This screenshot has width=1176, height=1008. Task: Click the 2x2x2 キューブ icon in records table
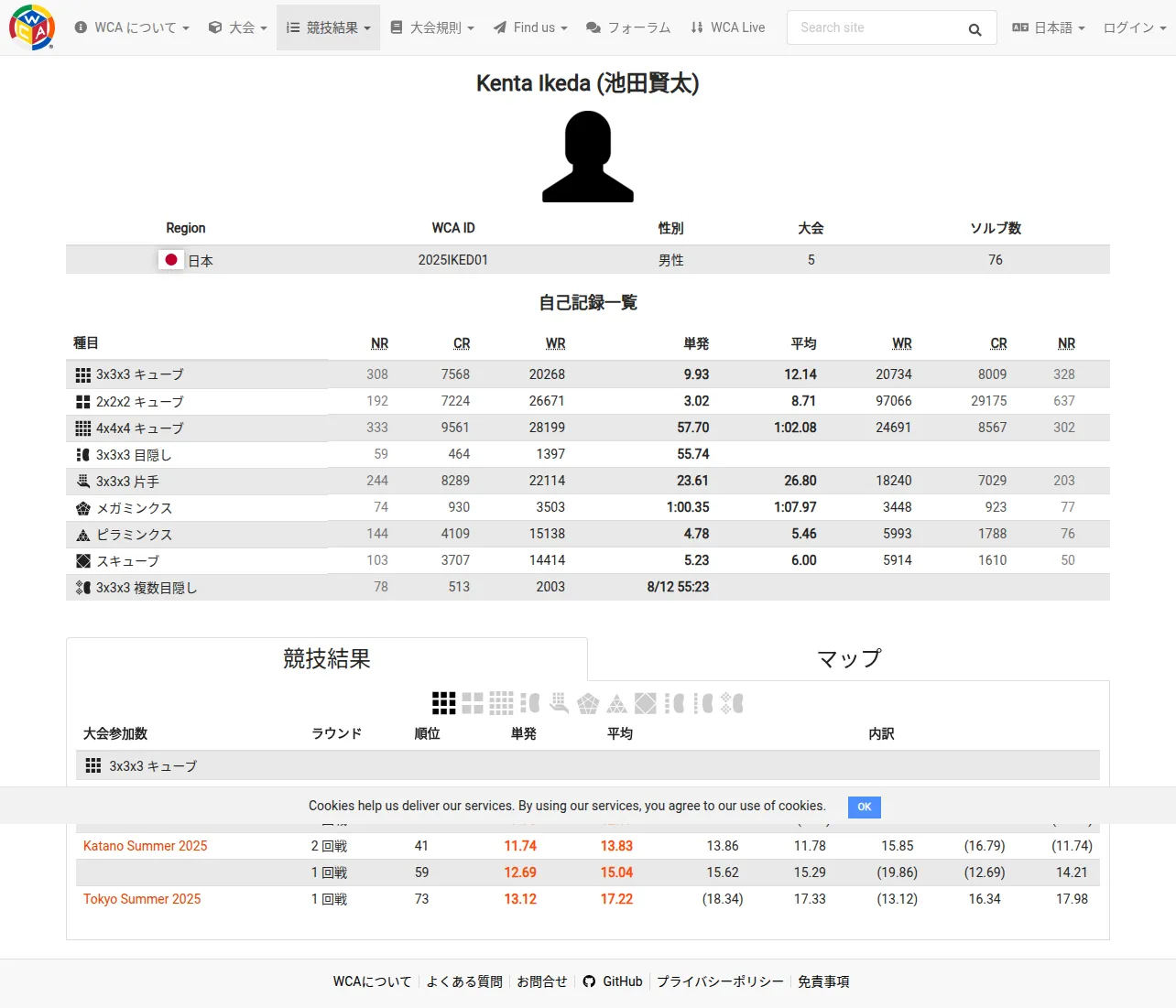click(x=83, y=401)
